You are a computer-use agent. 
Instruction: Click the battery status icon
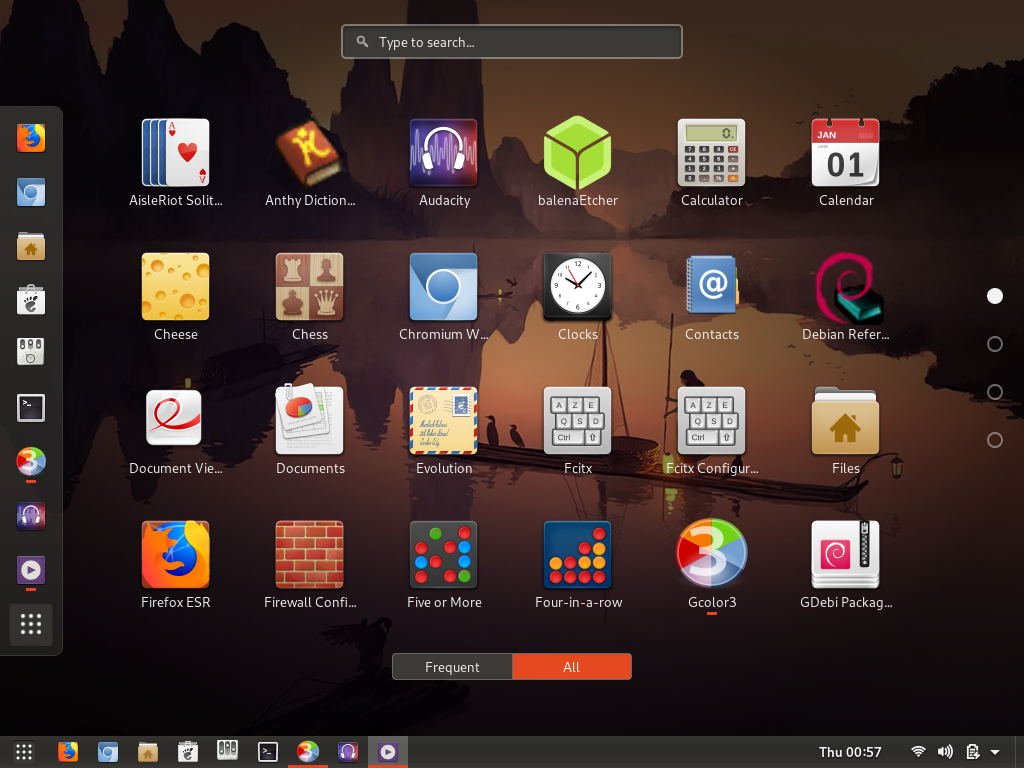pyautogui.click(x=972, y=752)
